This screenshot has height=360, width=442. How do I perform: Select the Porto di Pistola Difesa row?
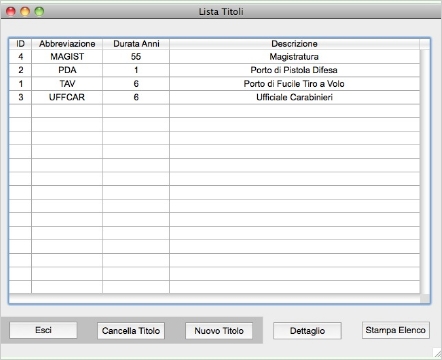[214, 70]
